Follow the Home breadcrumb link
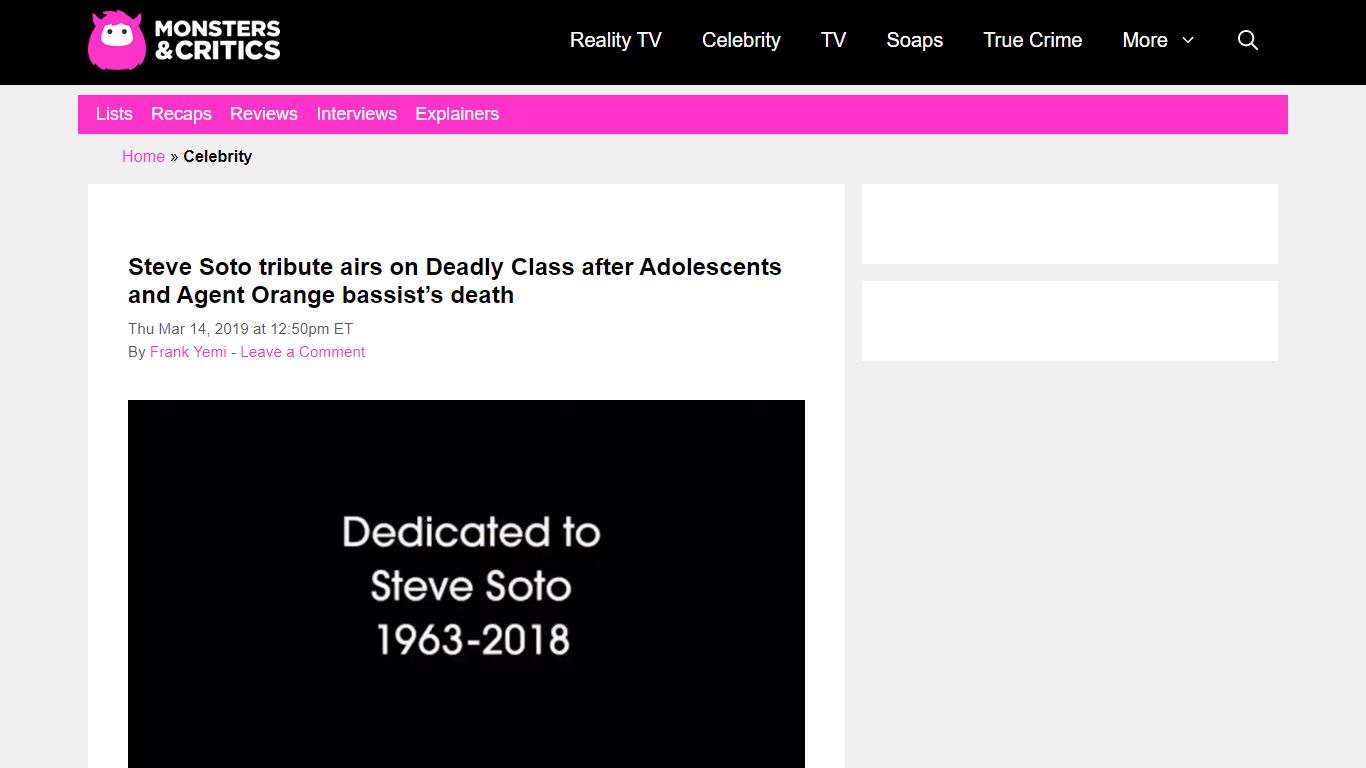Screen dimensions: 1366x768 point(143,156)
